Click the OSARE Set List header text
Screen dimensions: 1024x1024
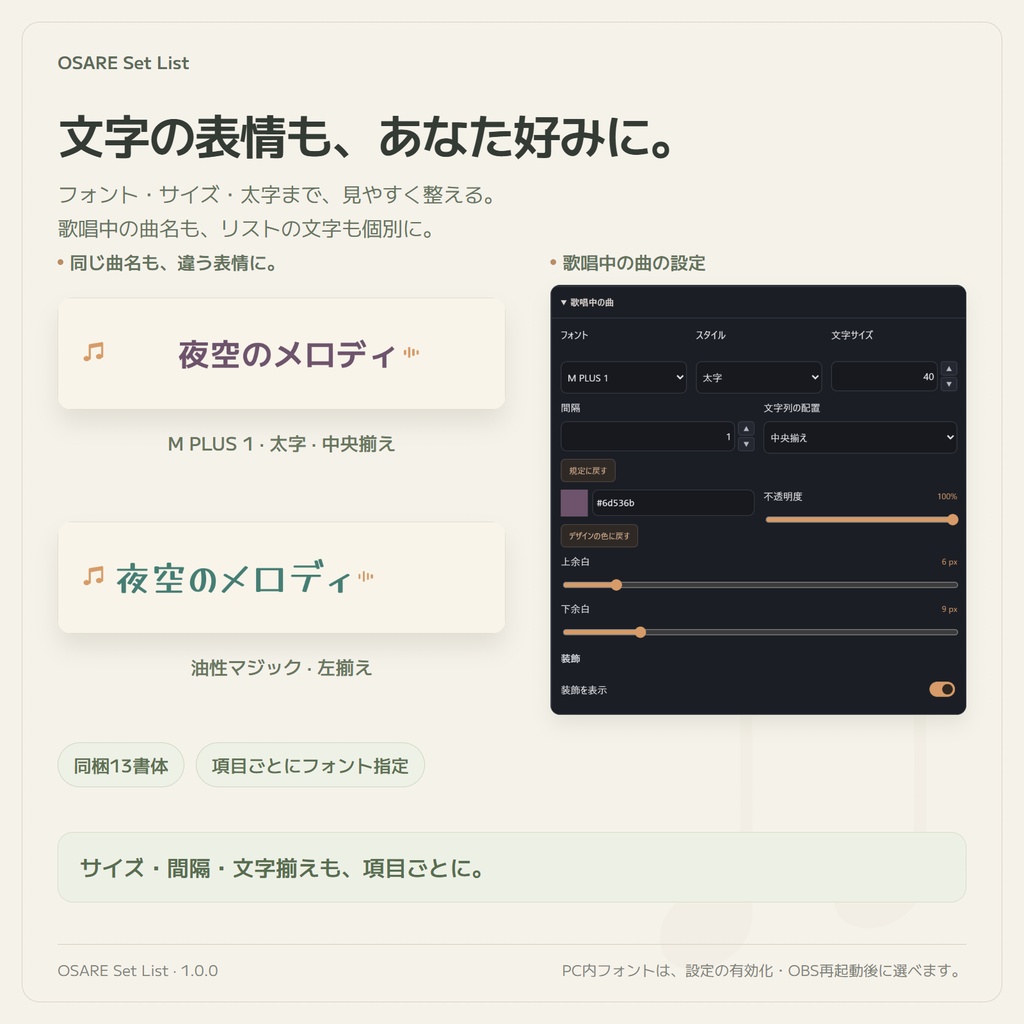(x=123, y=63)
